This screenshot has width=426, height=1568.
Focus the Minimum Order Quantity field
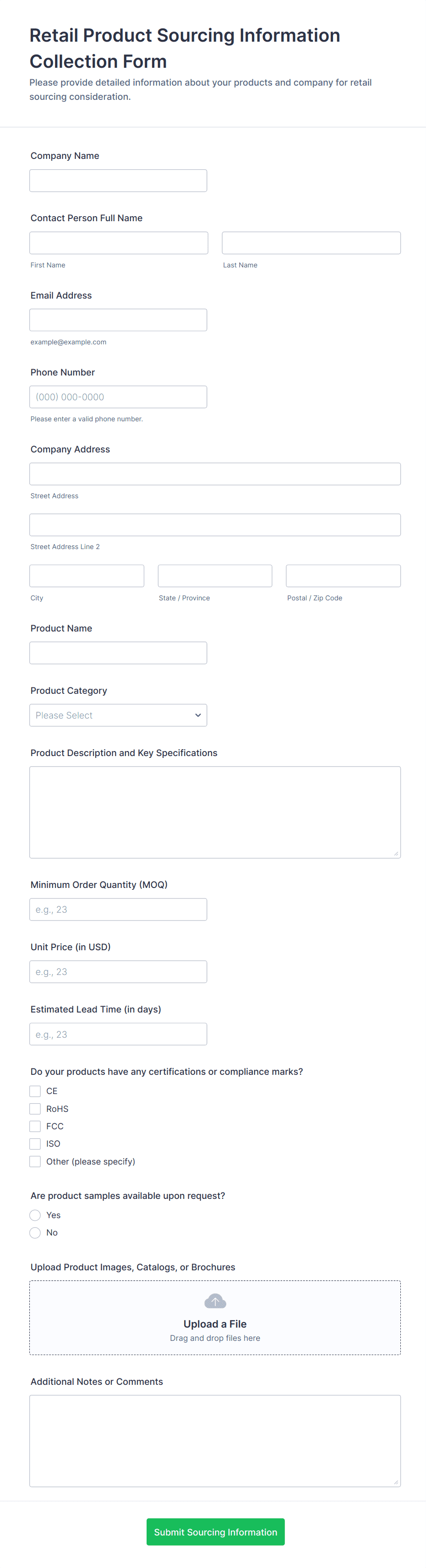pos(118,909)
